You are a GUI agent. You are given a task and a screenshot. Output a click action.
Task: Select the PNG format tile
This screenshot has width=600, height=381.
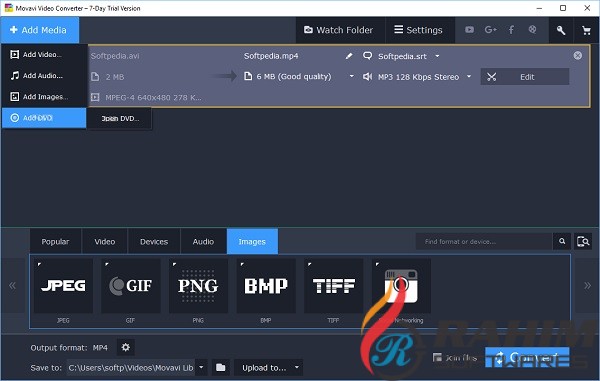(x=198, y=286)
